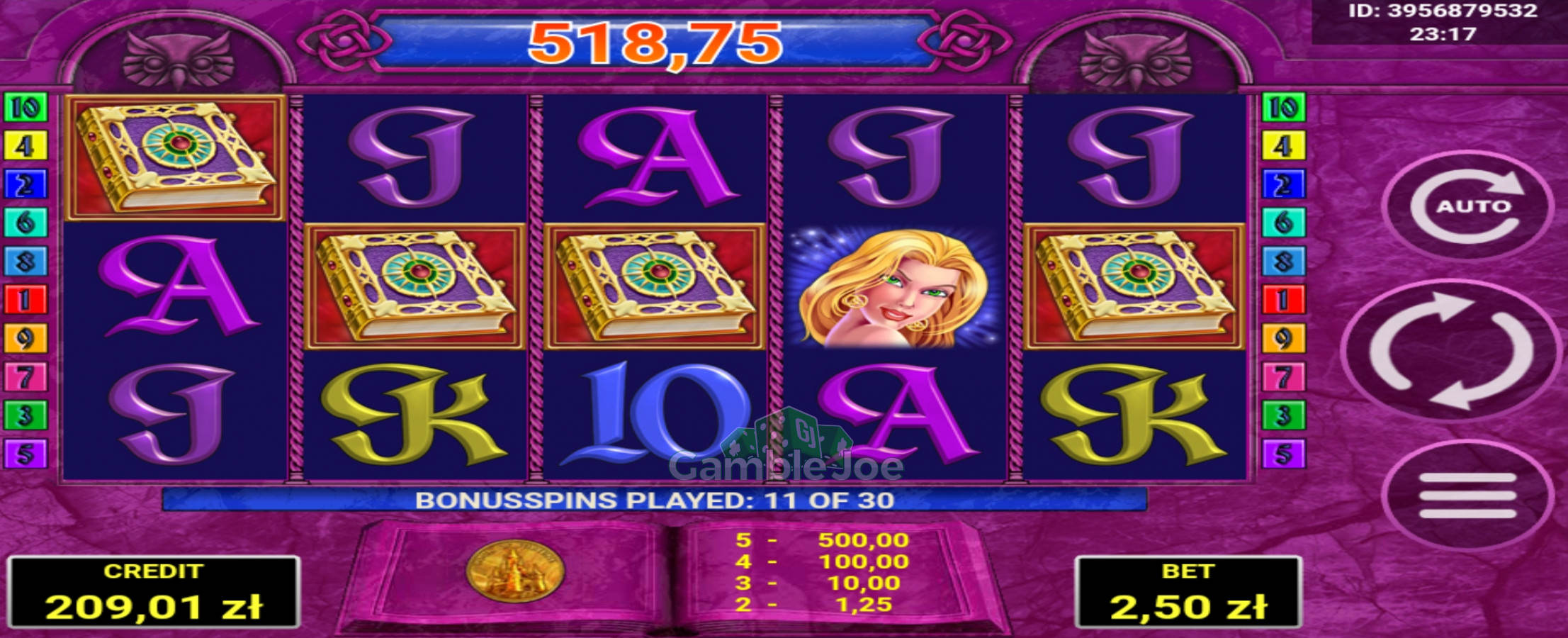
Task: Click the blue 10 symbol on reel three
Action: pos(655,415)
